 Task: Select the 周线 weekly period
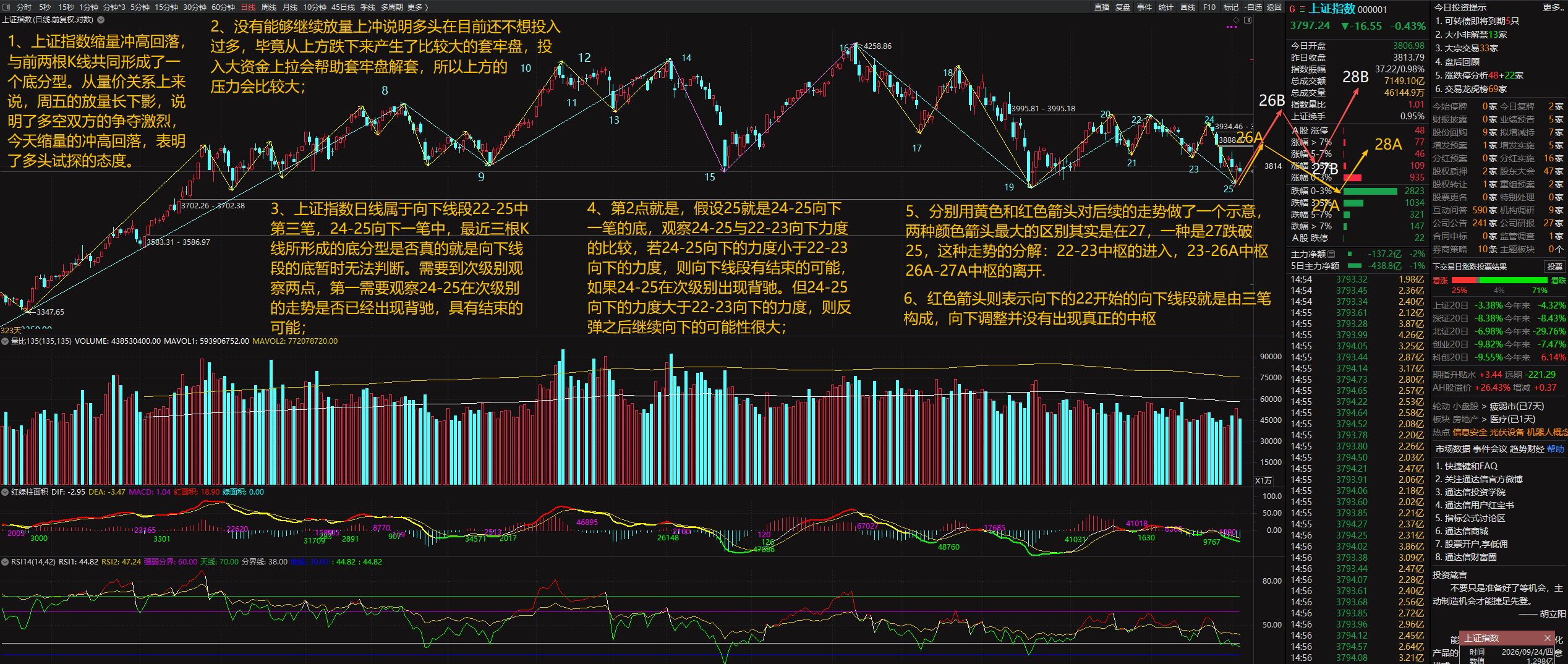pyautogui.click(x=269, y=7)
